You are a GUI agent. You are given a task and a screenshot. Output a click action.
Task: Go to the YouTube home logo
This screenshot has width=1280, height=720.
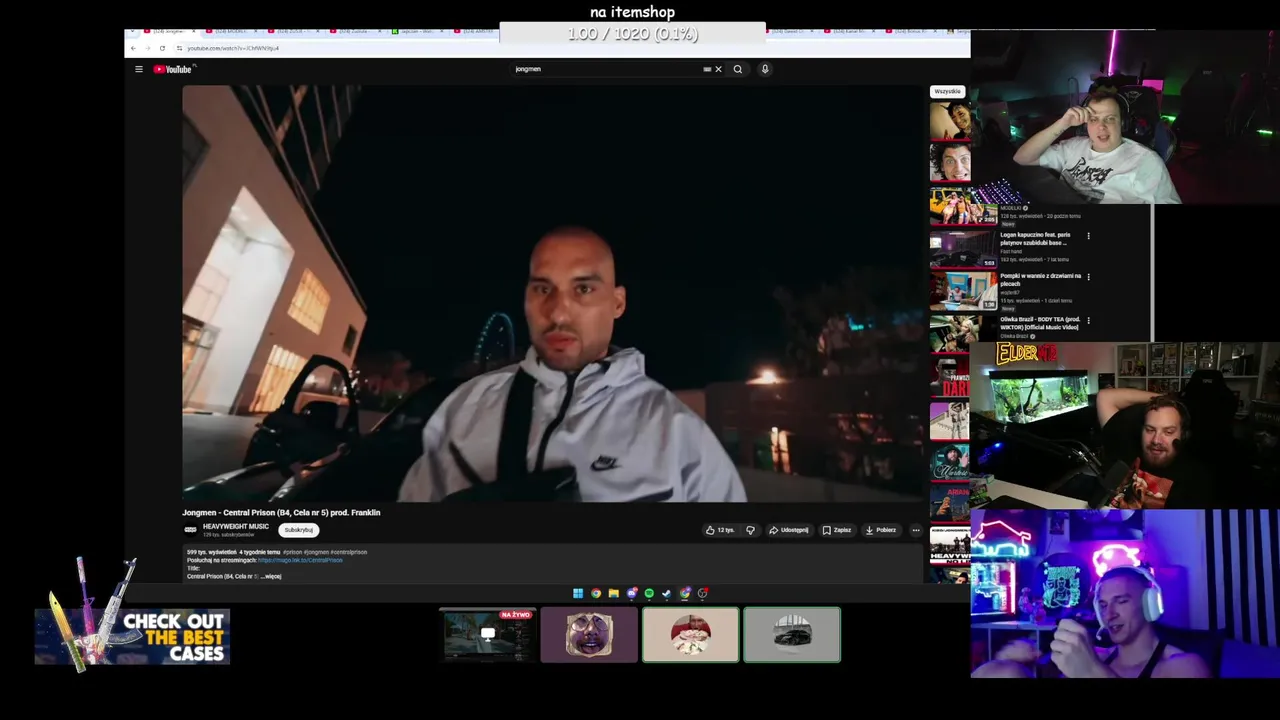[x=173, y=69]
